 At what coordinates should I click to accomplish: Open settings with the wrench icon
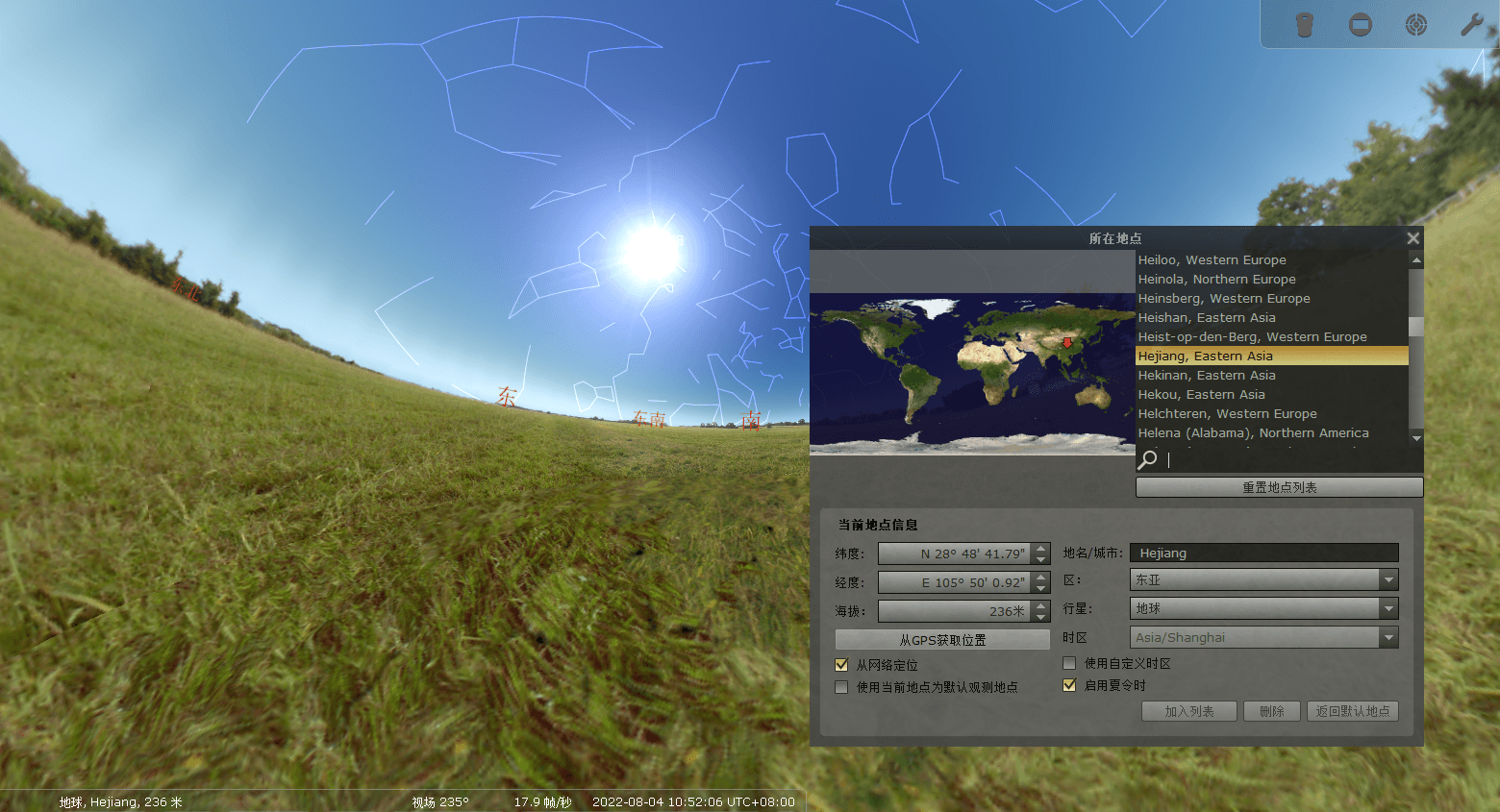1472,24
